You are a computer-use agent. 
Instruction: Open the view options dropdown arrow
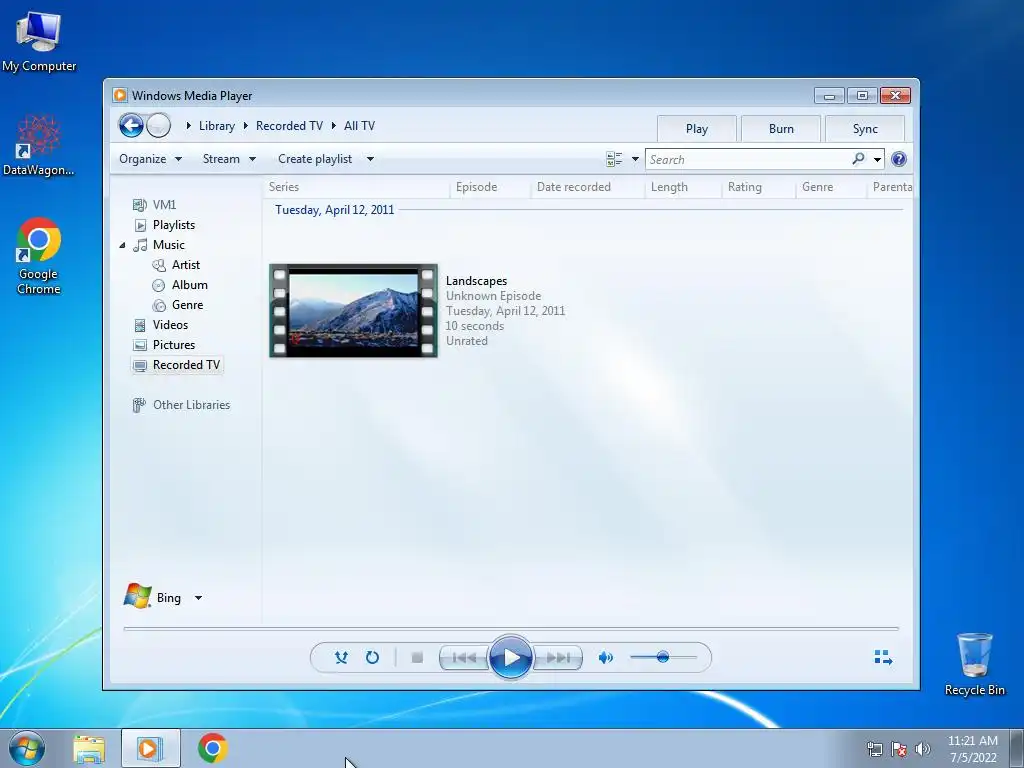pos(635,159)
